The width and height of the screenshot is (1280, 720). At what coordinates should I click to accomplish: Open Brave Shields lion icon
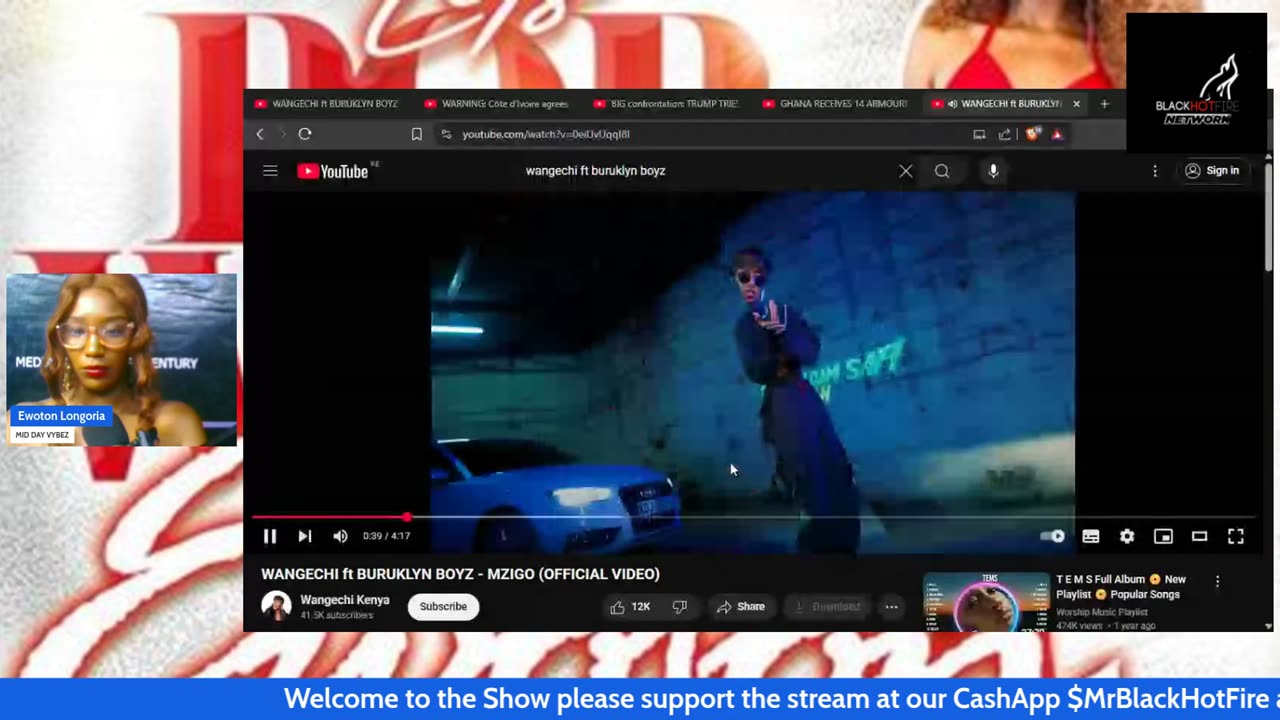click(1033, 134)
